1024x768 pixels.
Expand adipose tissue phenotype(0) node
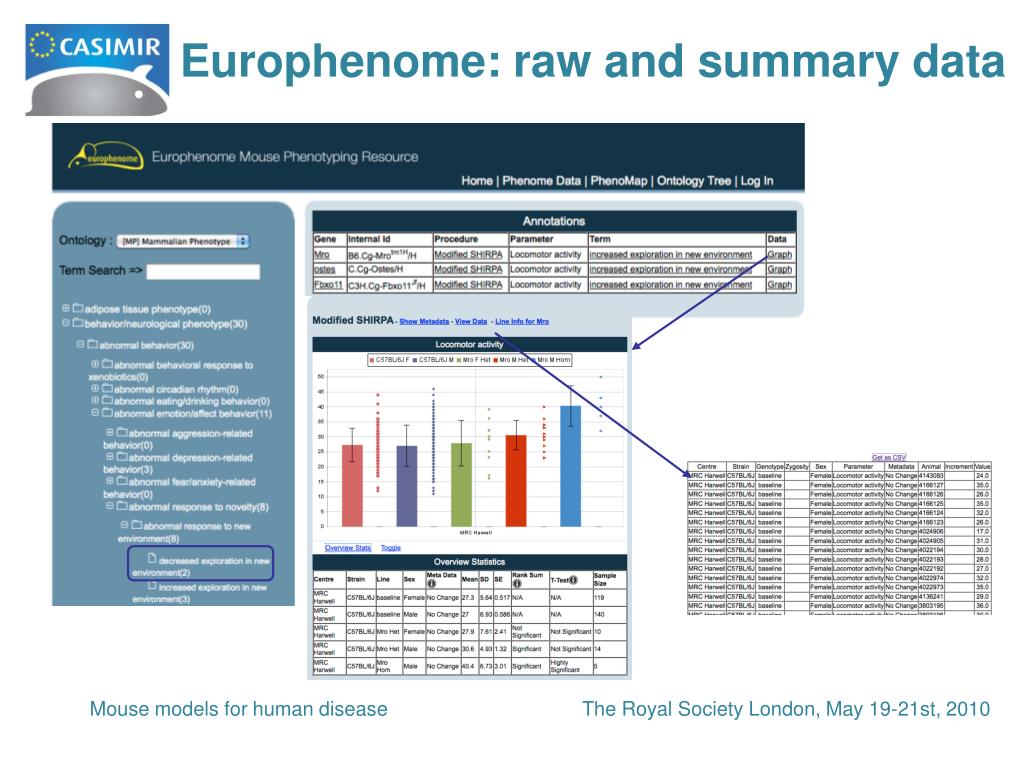pos(65,308)
